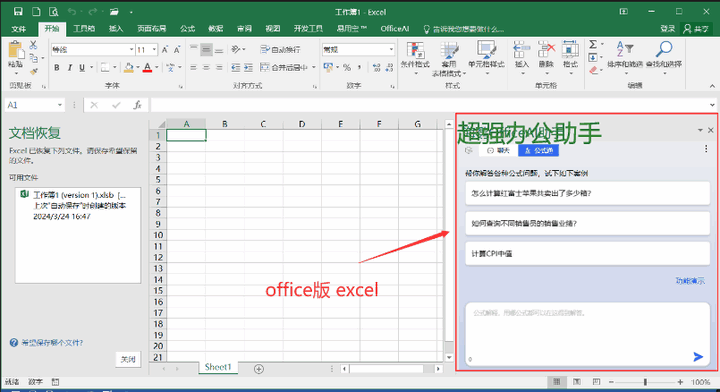Increase font size with larger A icon
Viewport: 720px width, 392px height.
click(165, 50)
